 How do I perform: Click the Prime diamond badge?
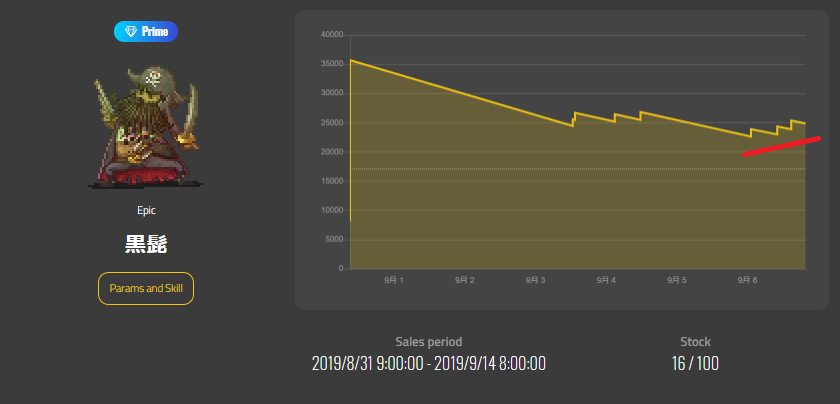(x=146, y=32)
